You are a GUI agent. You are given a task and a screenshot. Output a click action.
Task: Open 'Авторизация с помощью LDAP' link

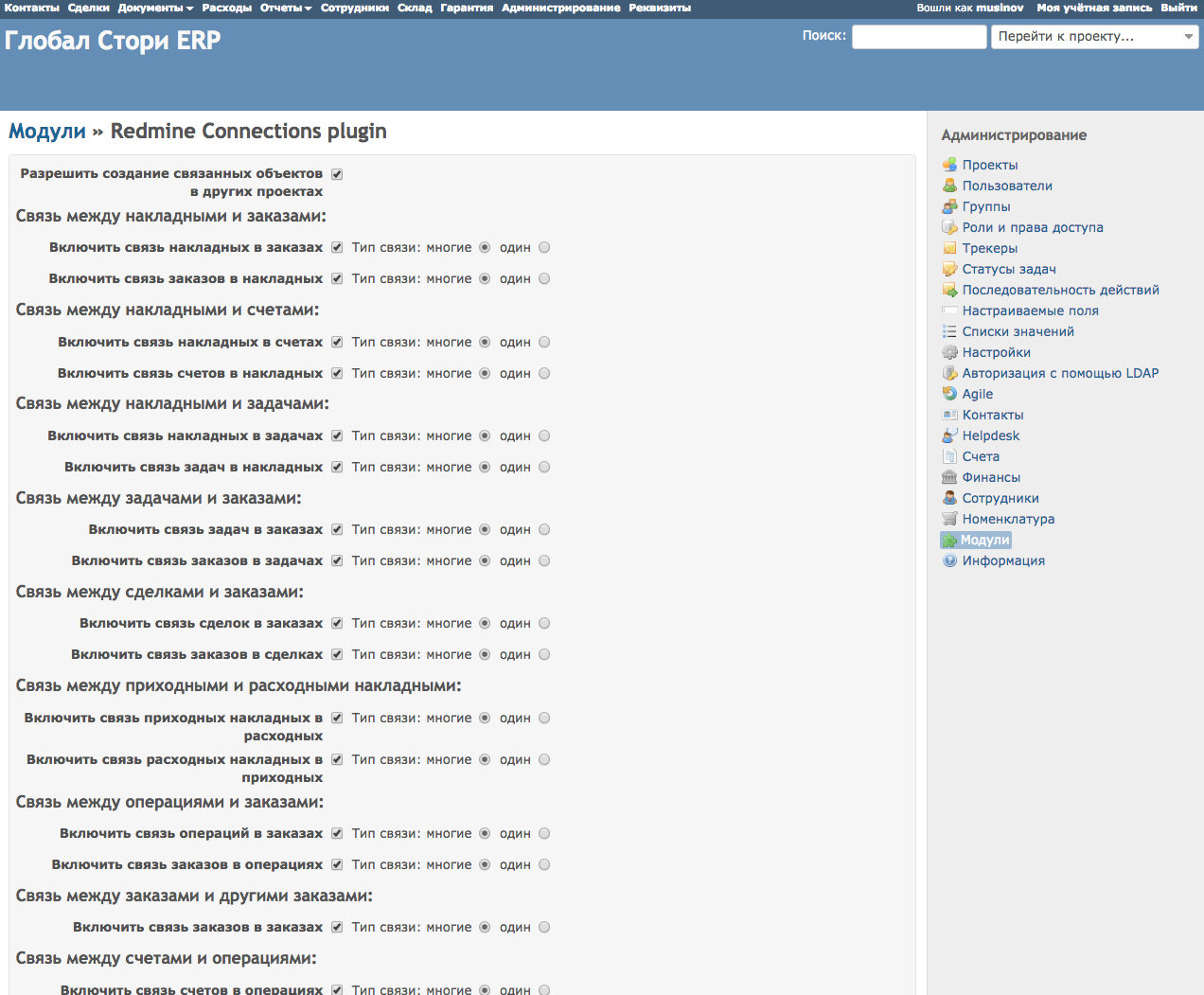[x=1060, y=373]
